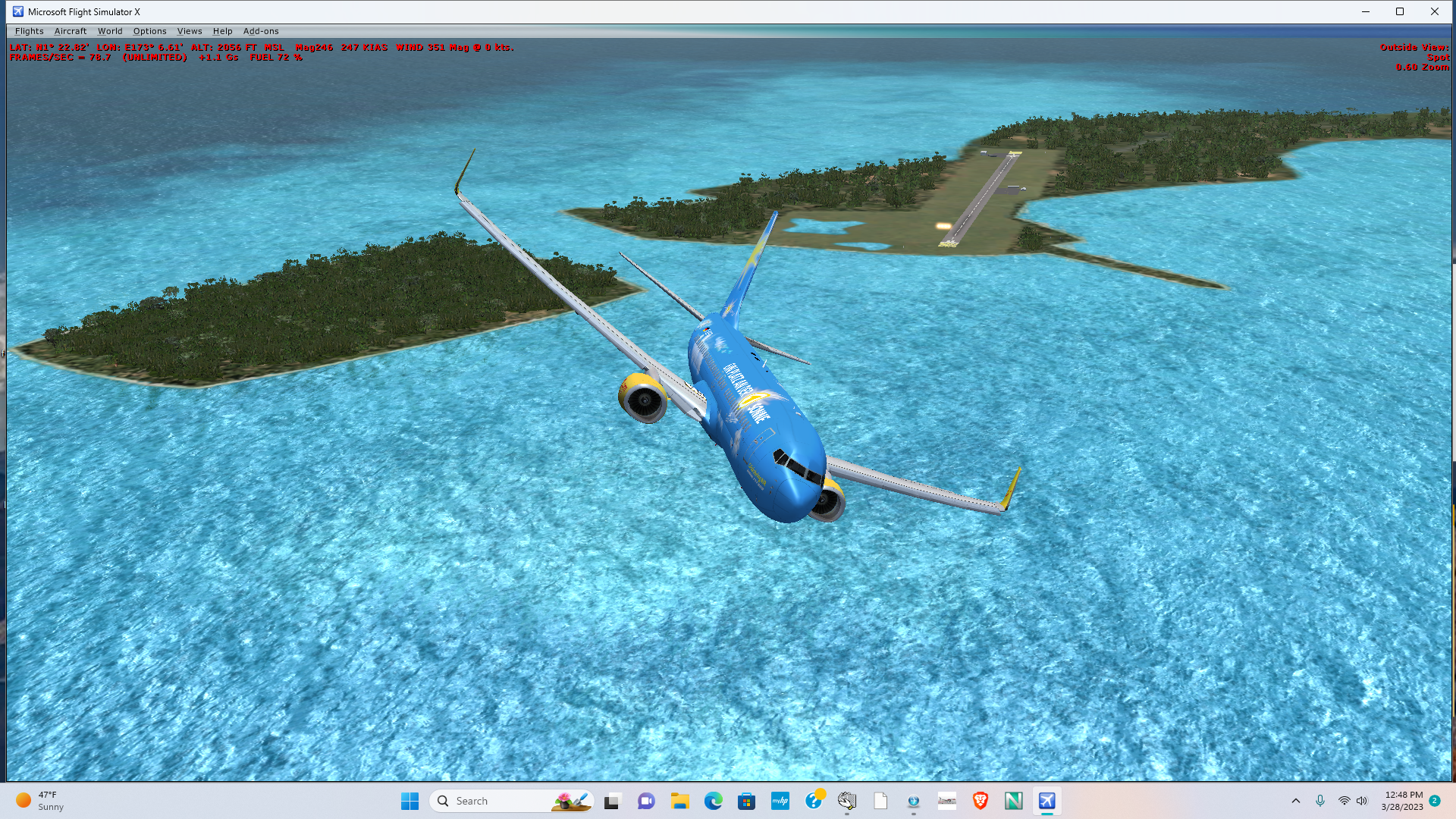Open the green N app in taskbar
1456x819 pixels.
(x=1014, y=801)
